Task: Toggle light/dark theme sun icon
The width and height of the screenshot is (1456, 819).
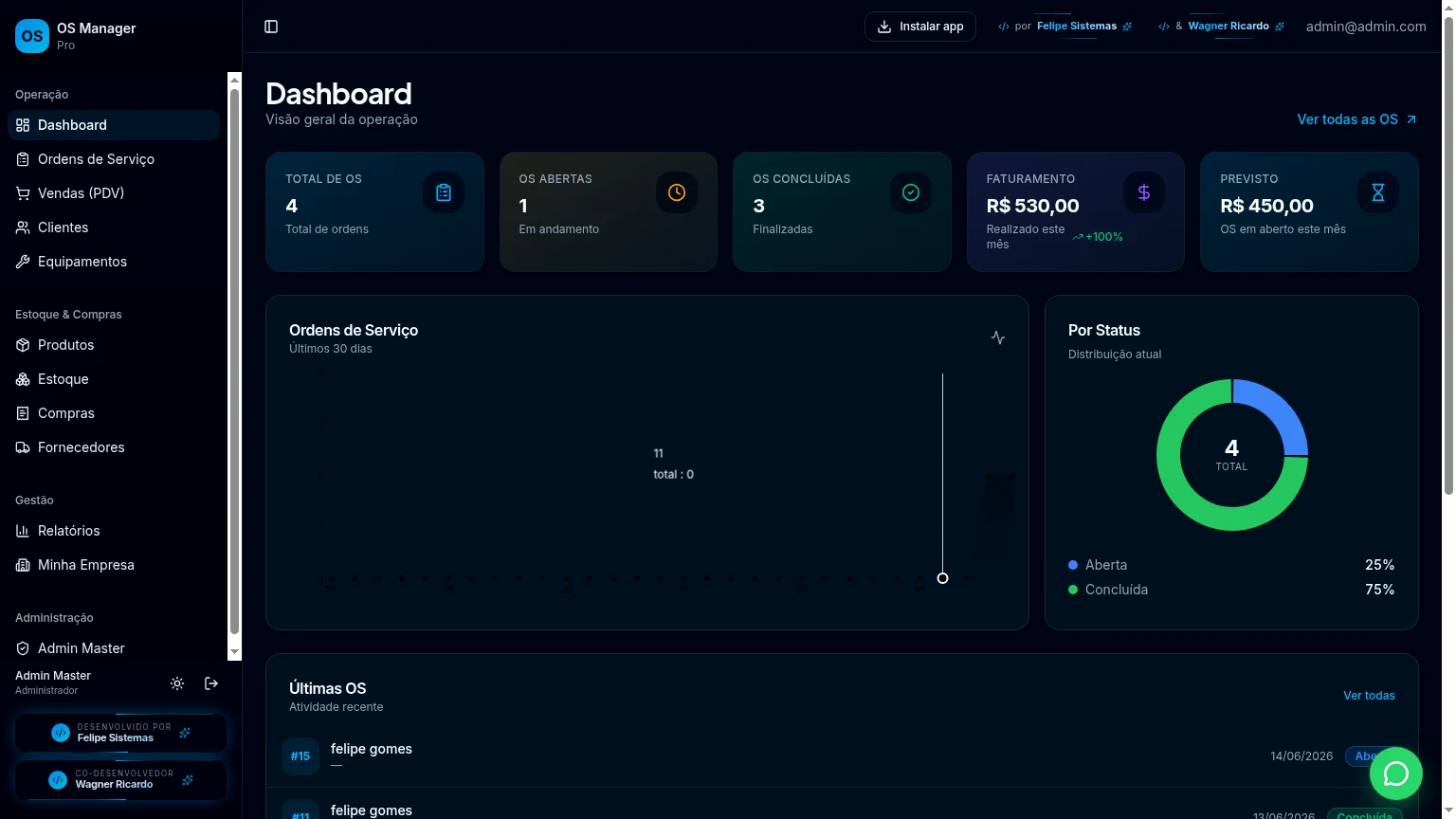Action: pos(177,683)
